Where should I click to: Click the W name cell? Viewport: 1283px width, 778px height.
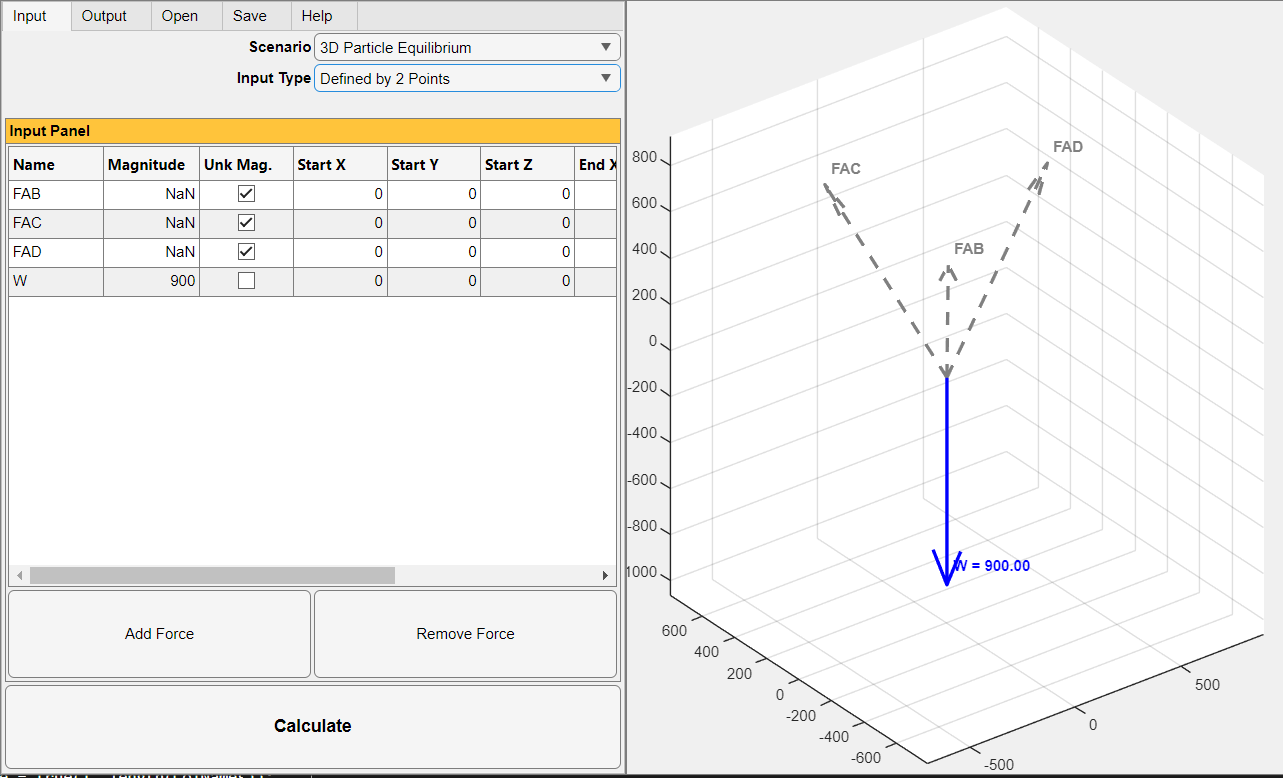(56, 282)
